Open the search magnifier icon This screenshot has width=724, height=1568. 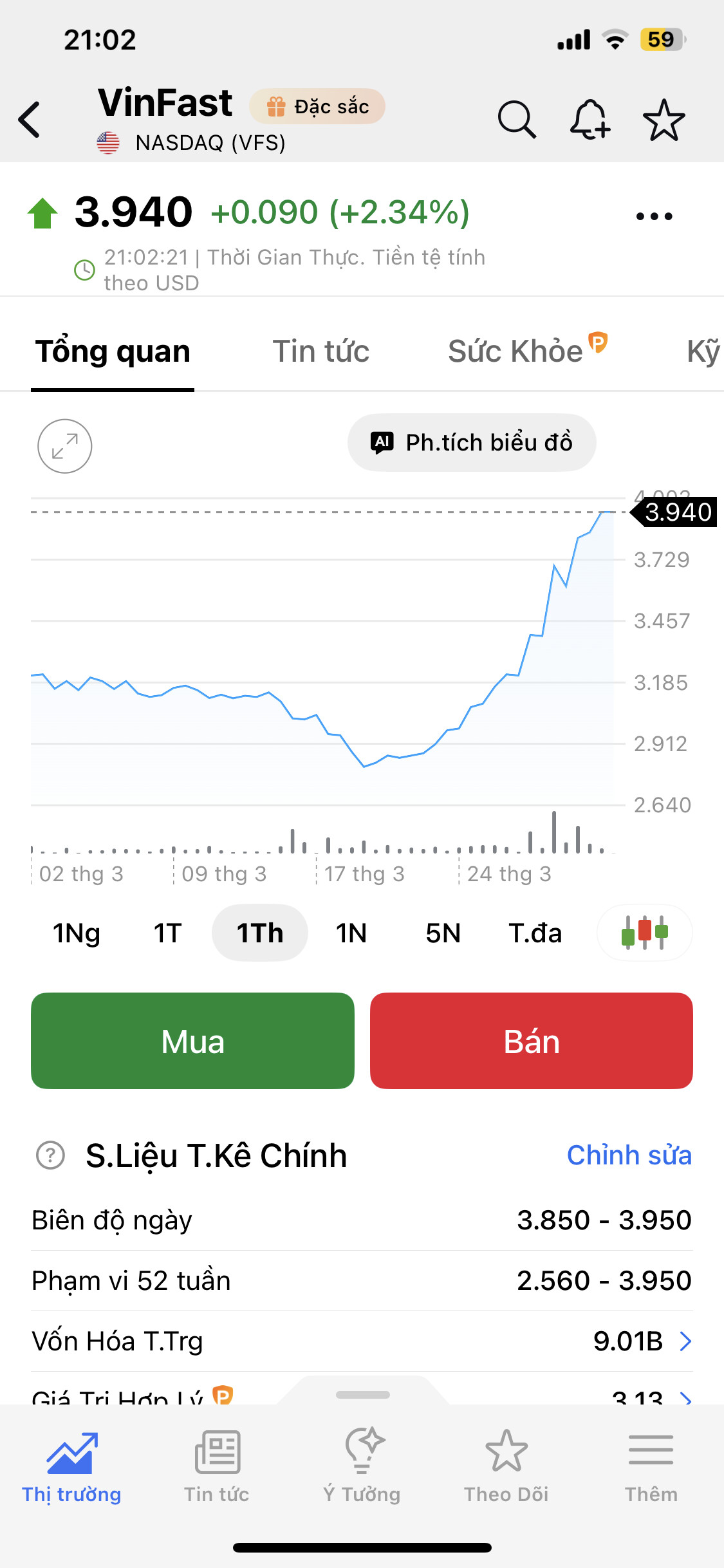(516, 120)
